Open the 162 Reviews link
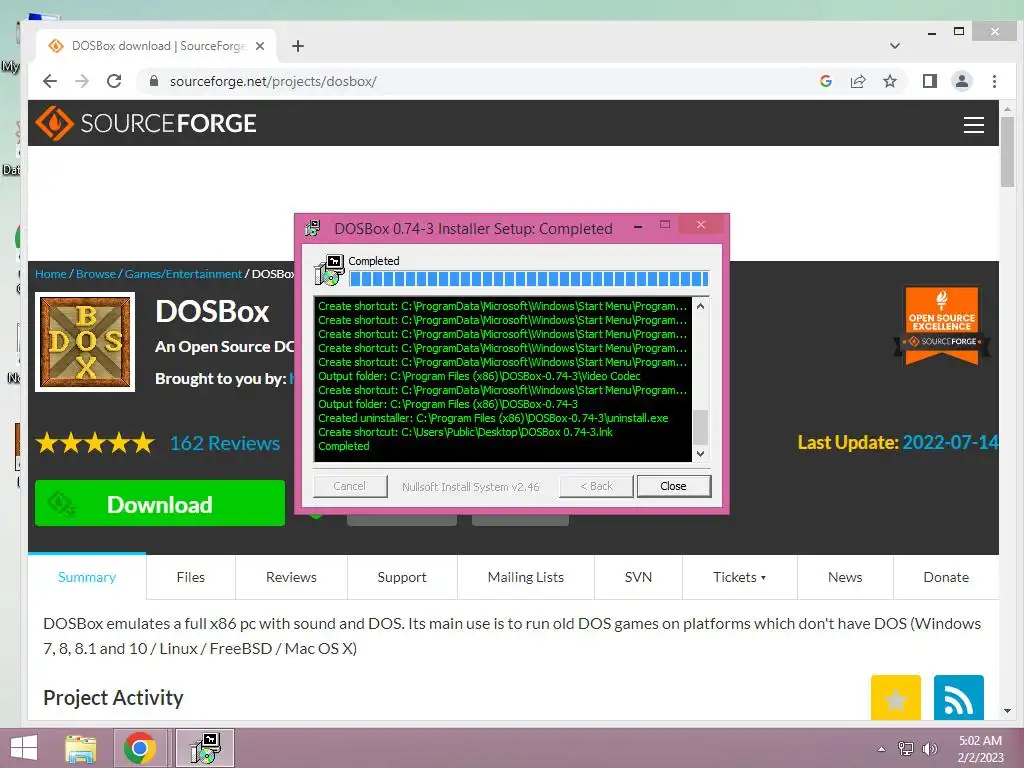The height and width of the screenshot is (768, 1024). click(225, 443)
